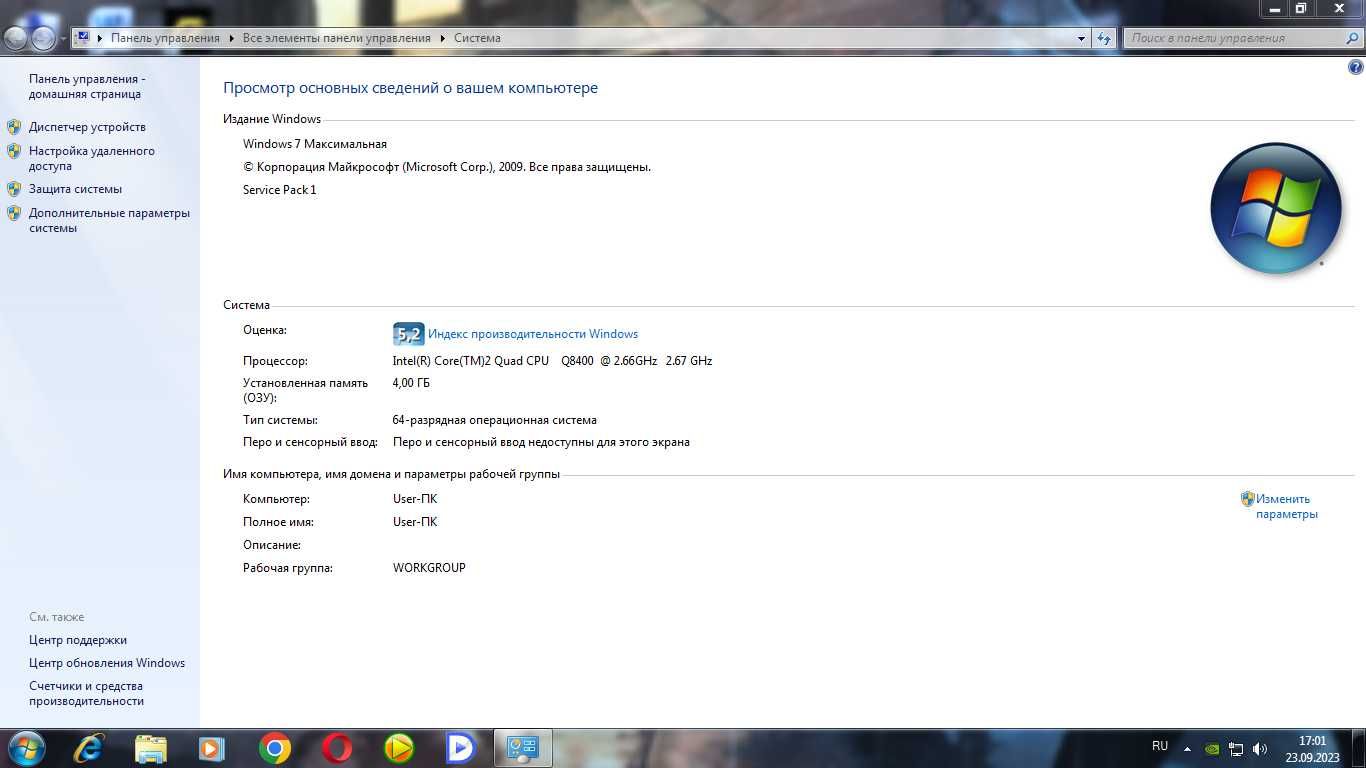
Task: Click shield icon next to "Изменить параметры"
Action: coord(1248,499)
